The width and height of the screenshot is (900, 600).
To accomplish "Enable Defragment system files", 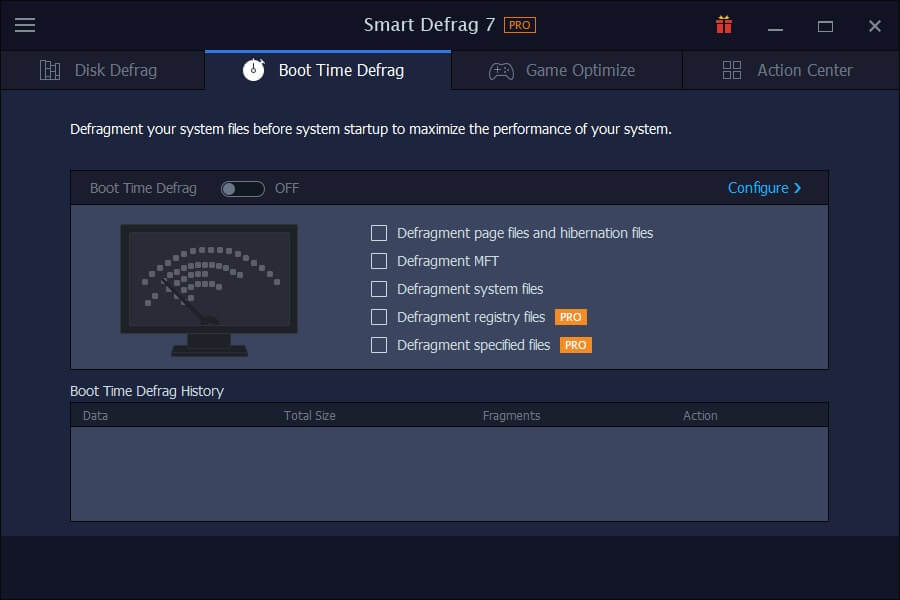I will click(x=379, y=289).
